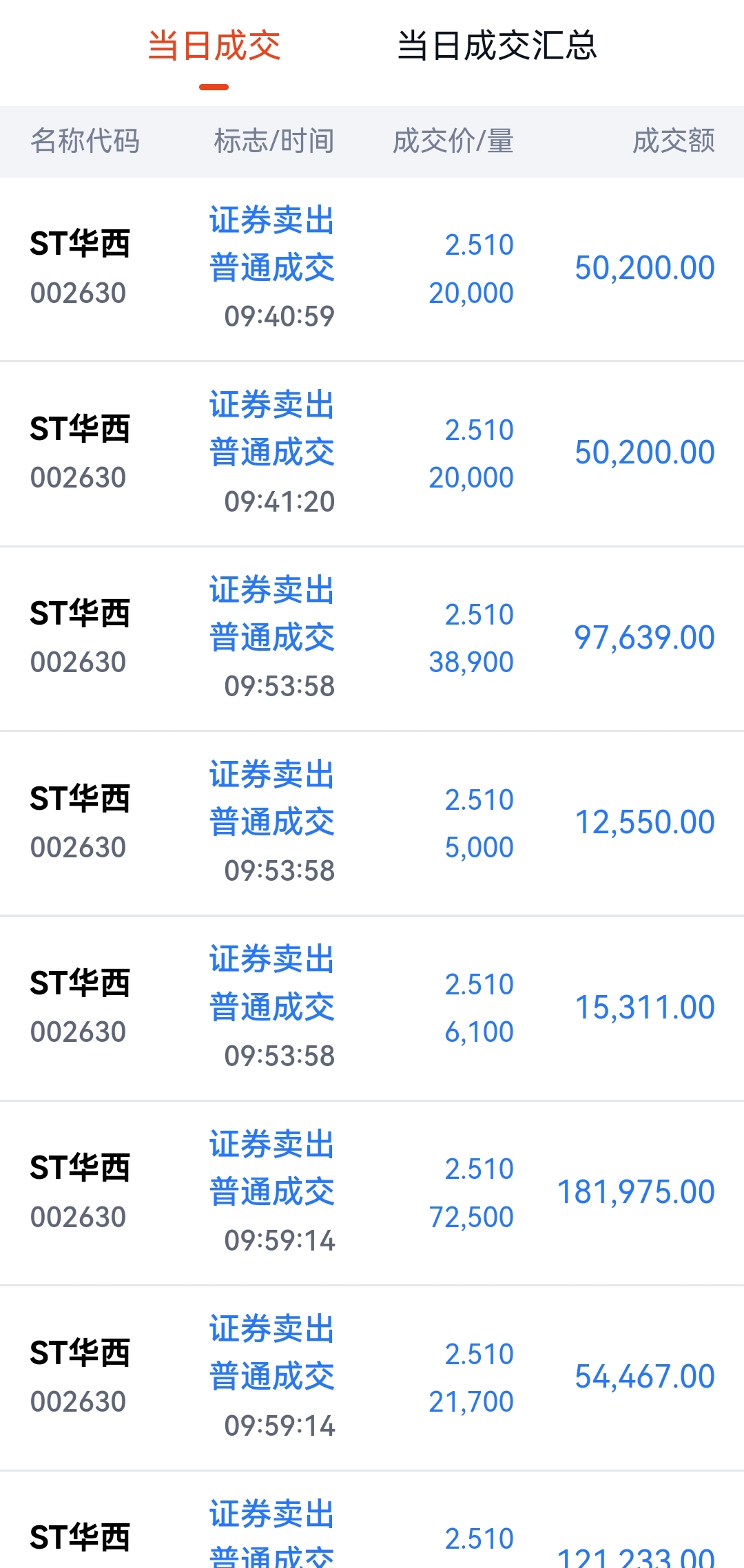Tap the 成交额 column header
The height and width of the screenshot is (1568, 744).
674,141
